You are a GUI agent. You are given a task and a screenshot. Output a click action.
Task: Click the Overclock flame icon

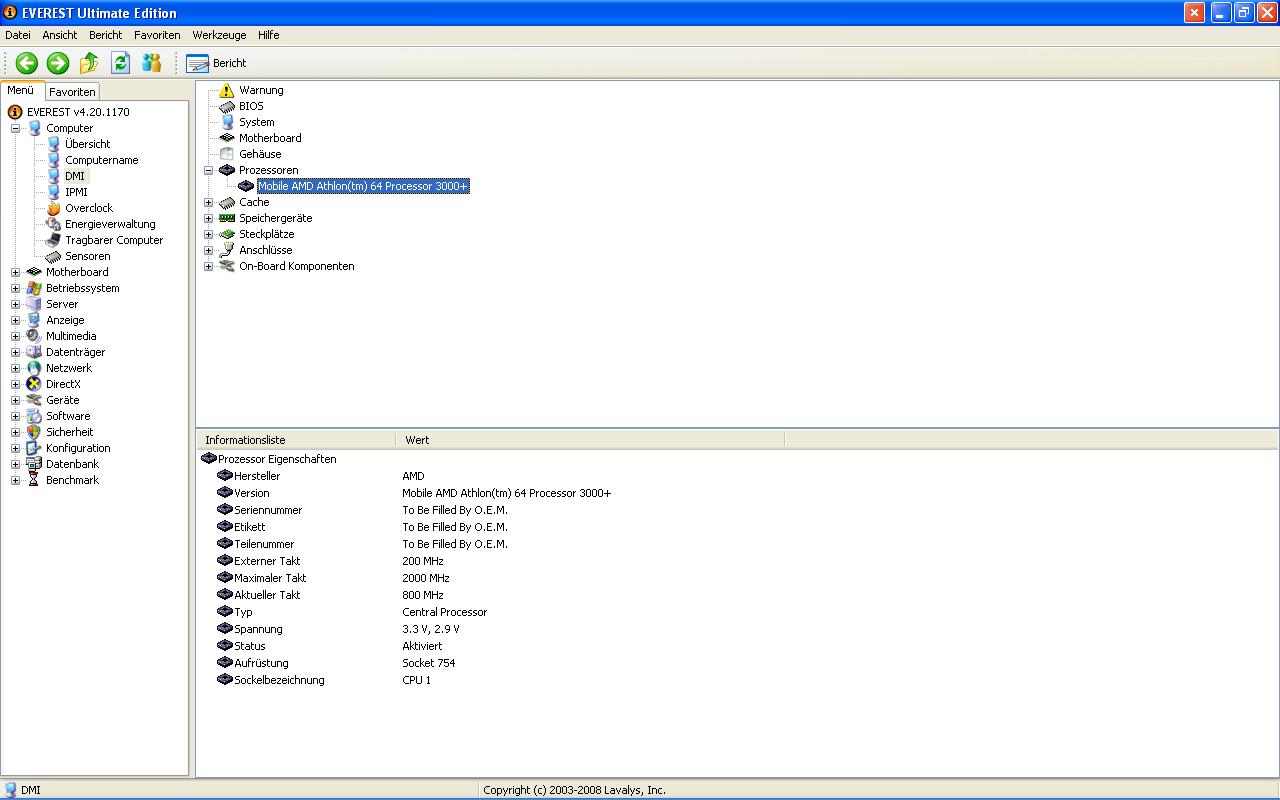pyautogui.click(x=54, y=208)
